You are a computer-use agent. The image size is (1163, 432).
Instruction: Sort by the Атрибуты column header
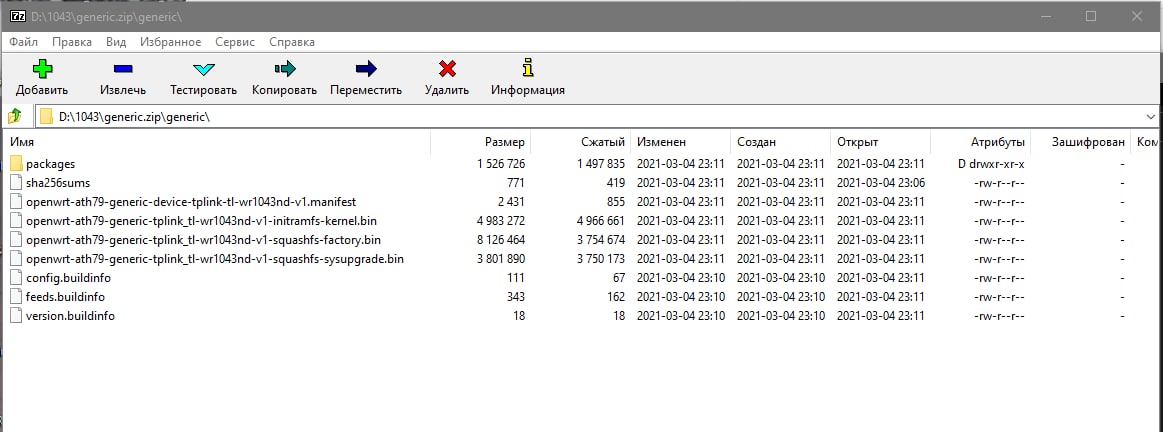point(981,142)
